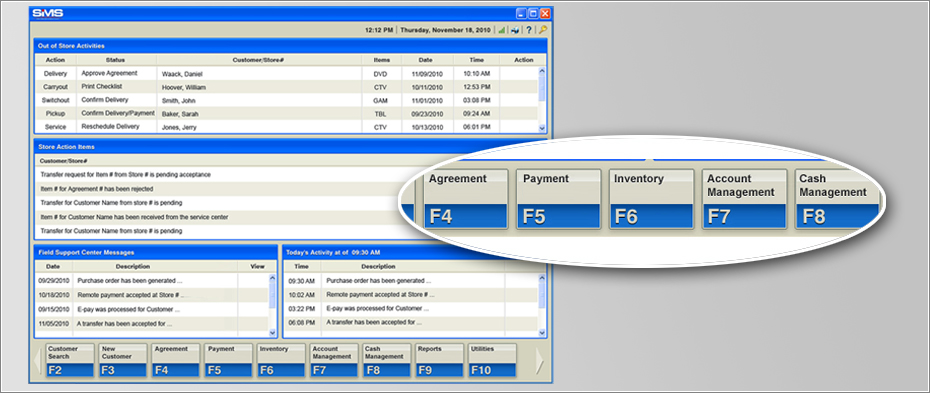Select the 09/29/2010 message row
The width and height of the screenshot is (930, 393).
tap(152, 281)
